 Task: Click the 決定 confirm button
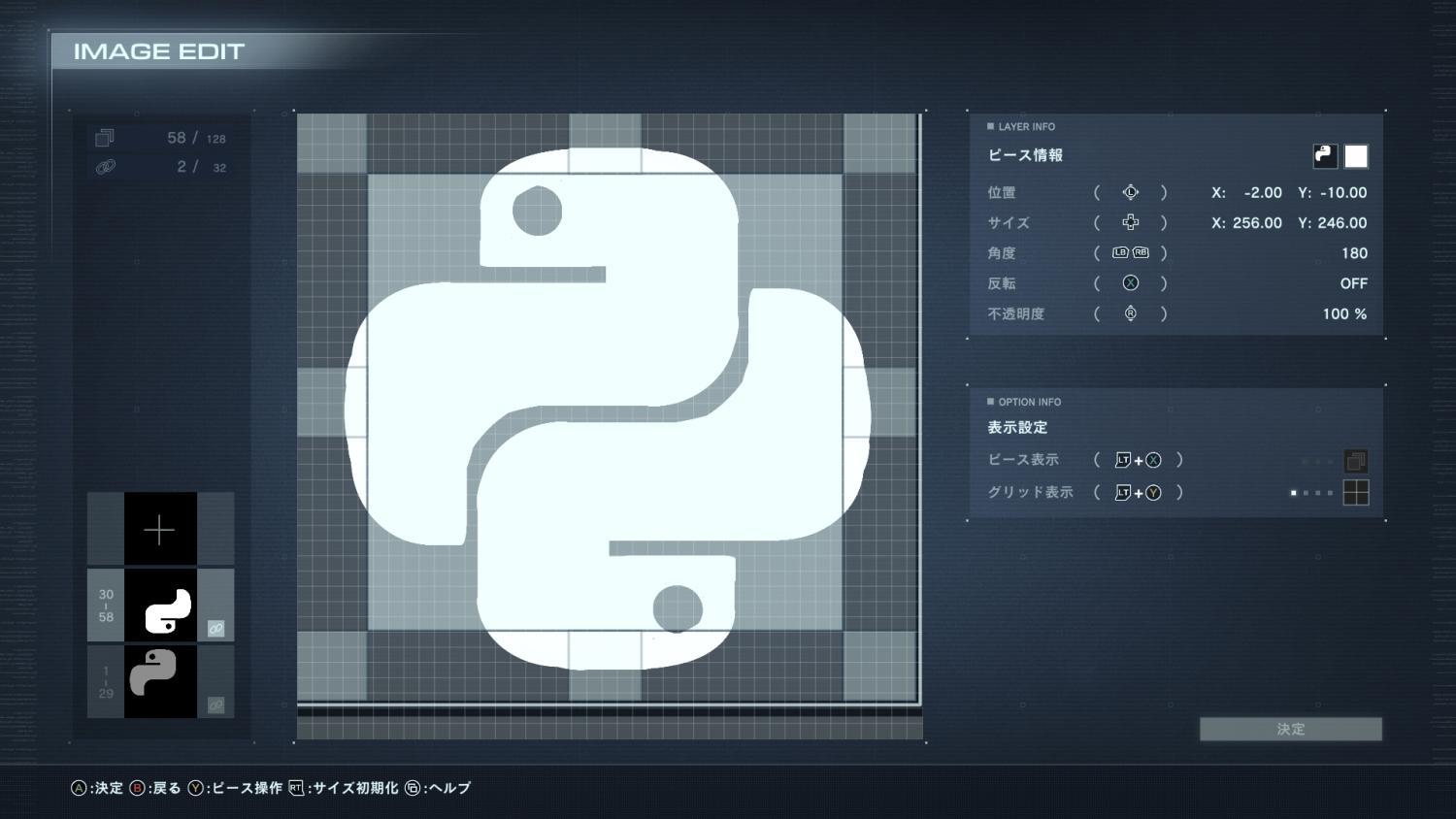point(1291,729)
